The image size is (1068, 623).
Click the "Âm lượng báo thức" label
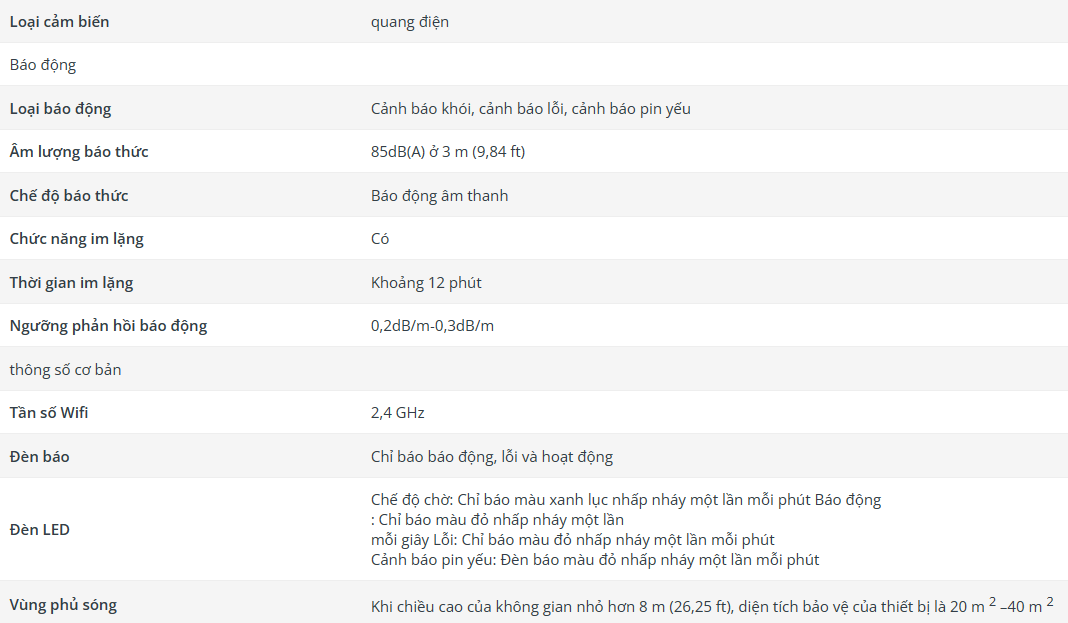(79, 152)
